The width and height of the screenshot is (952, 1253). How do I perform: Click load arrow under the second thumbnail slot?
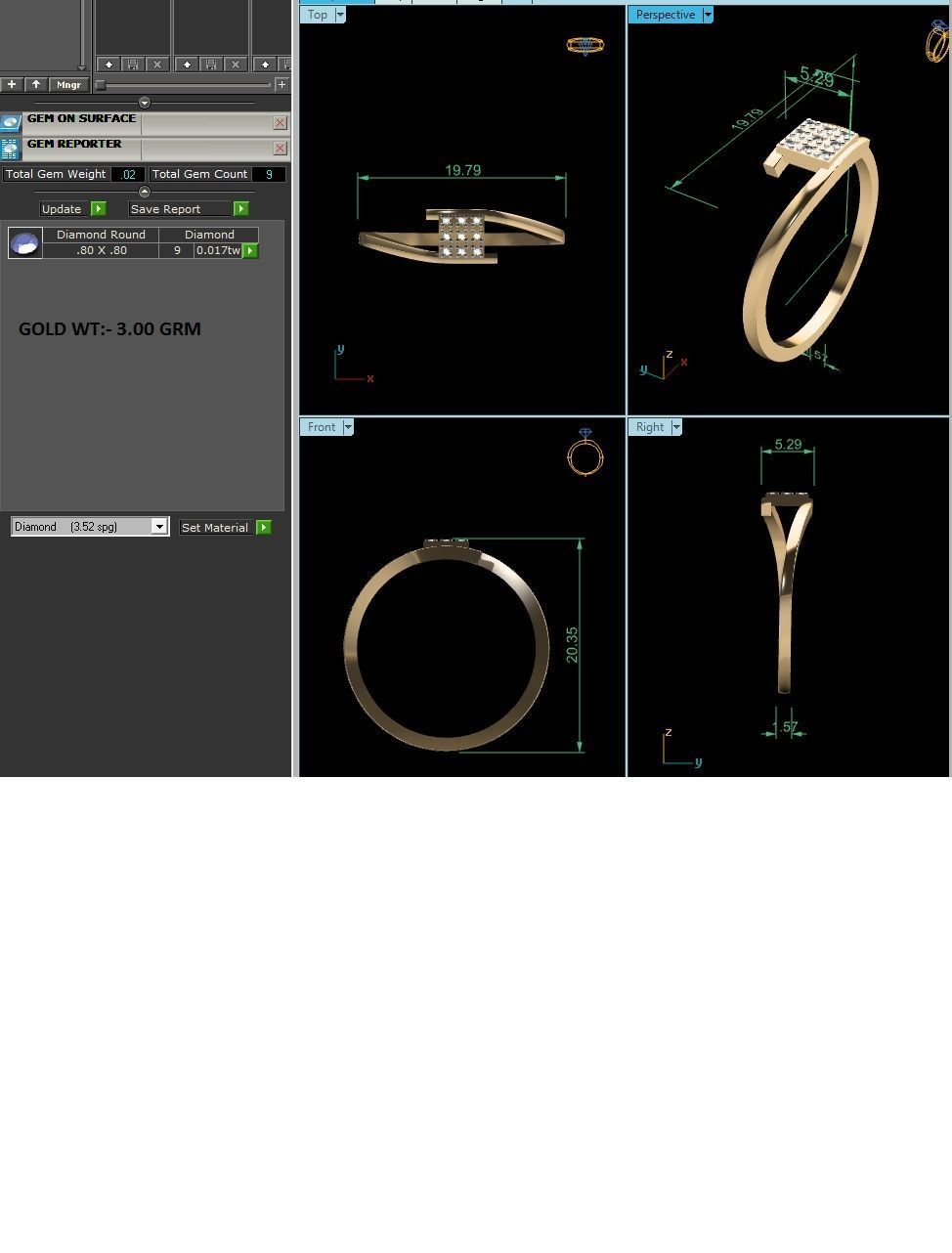[x=188, y=65]
